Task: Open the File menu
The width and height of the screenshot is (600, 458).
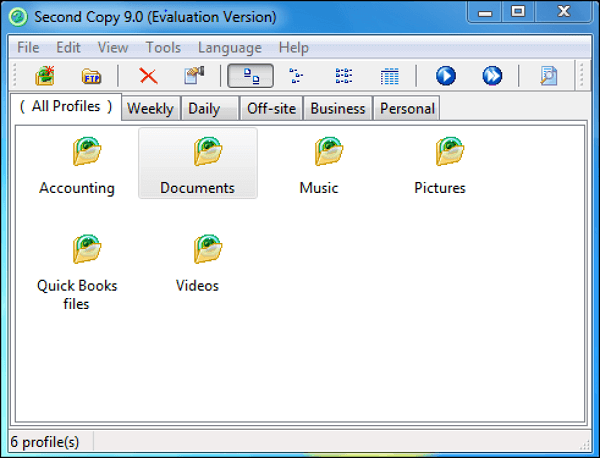Action: click(x=28, y=47)
